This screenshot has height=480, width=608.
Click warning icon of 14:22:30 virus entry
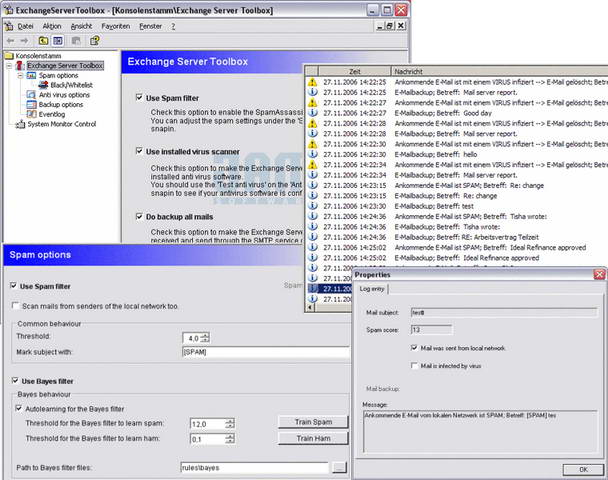click(313, 144)
